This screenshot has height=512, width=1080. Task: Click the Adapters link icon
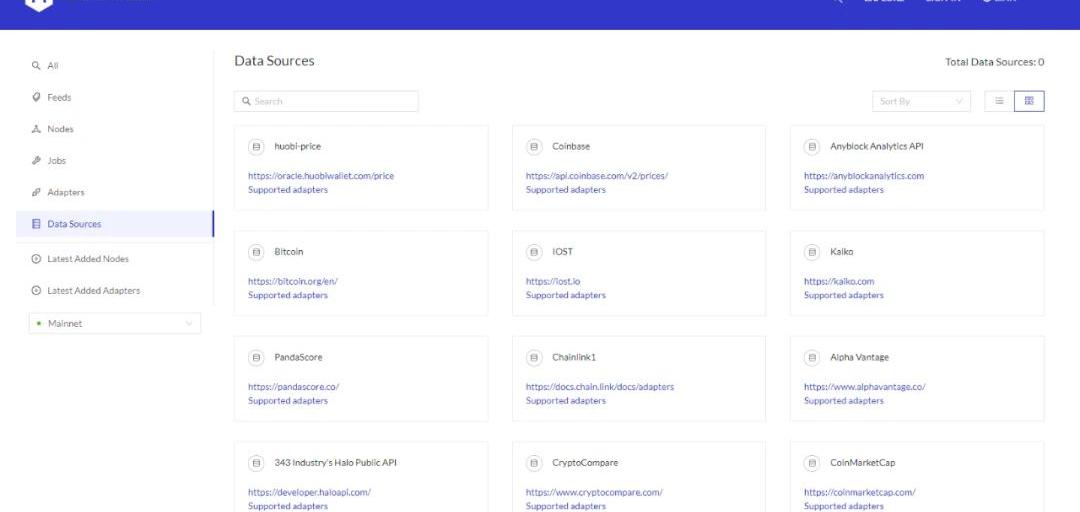[37, 192]
